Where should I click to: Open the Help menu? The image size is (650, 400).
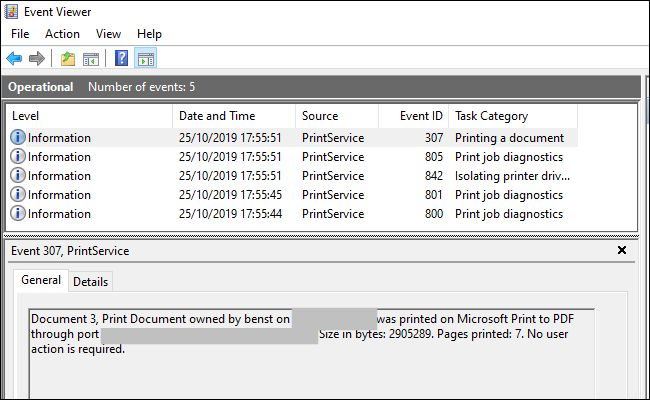click(x=149, y=34)
